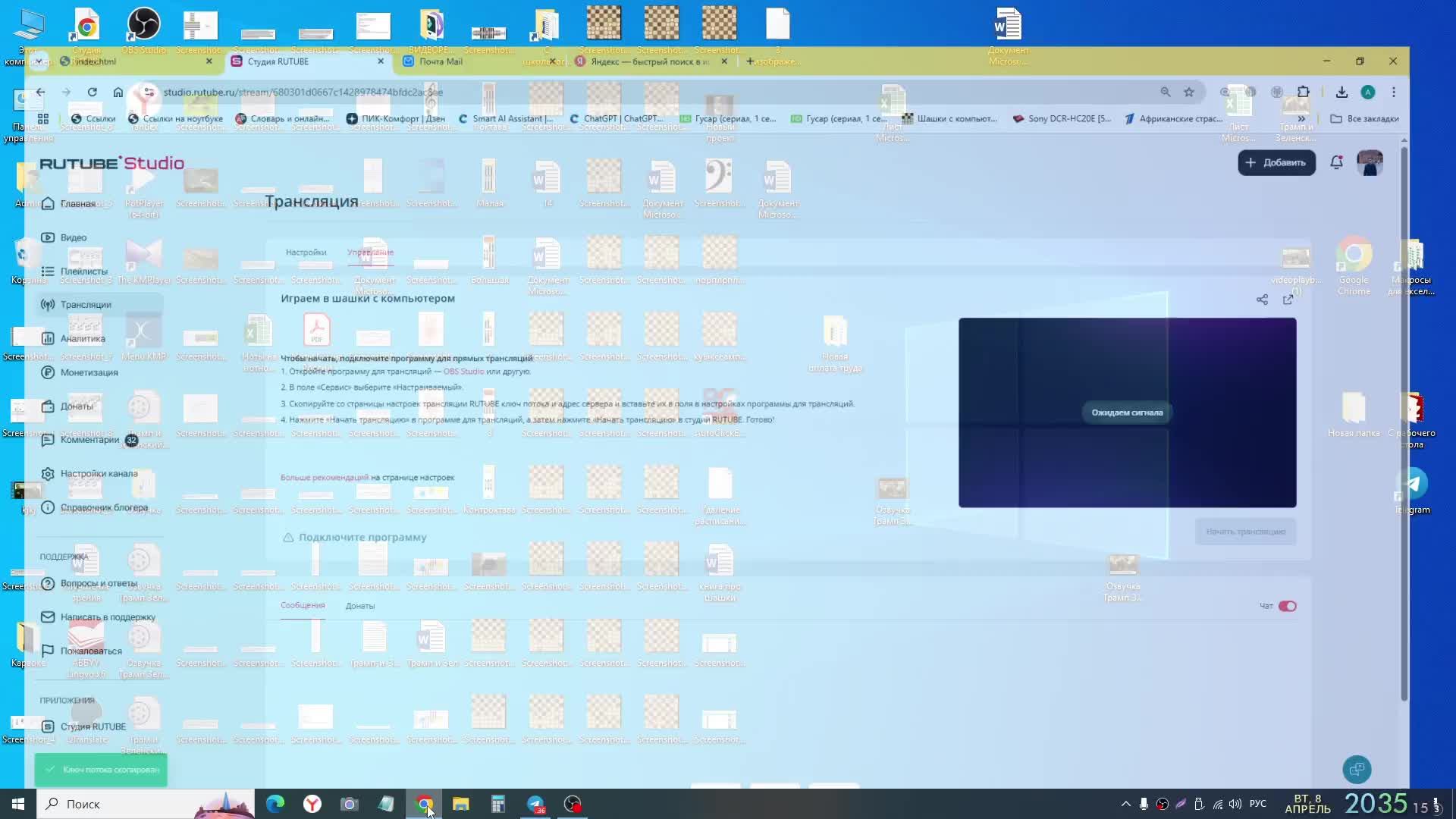This screenshot has width=1456, height=819.
Task: Open the notifications bell
Action: pos(1336,162)
